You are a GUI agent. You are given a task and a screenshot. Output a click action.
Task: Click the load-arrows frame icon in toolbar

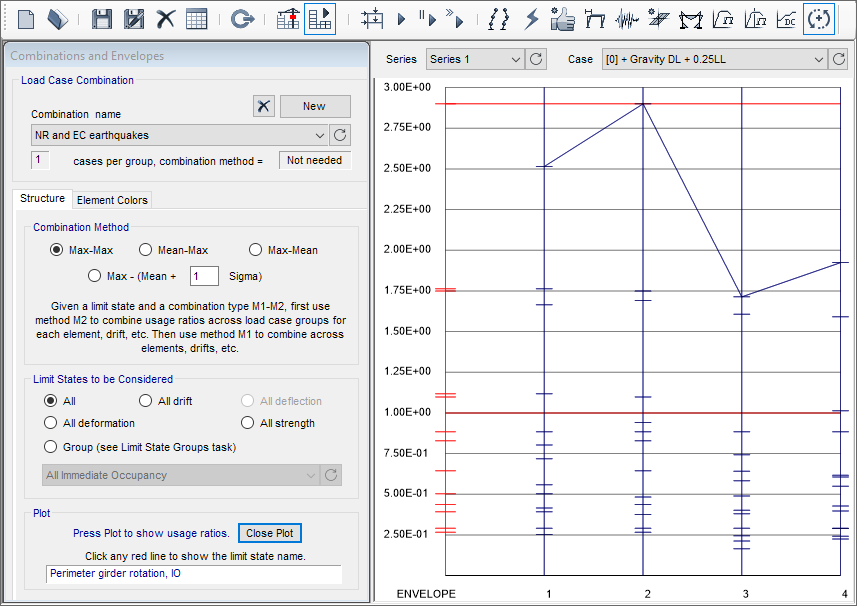[372, 19]
